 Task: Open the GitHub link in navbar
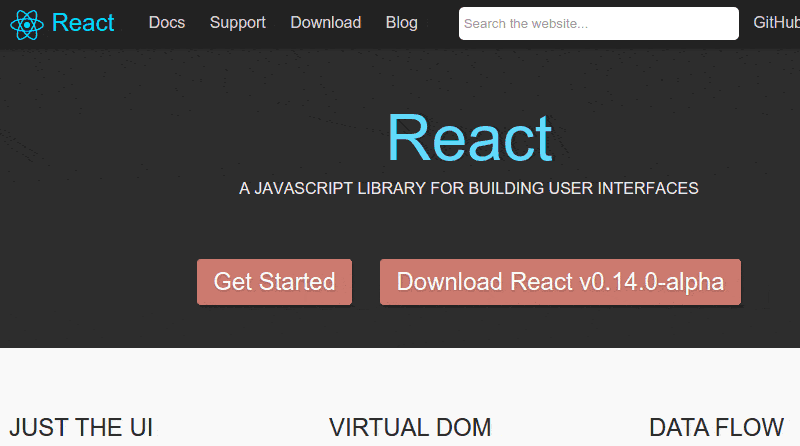pyautogui.click(x=777, y=22)
